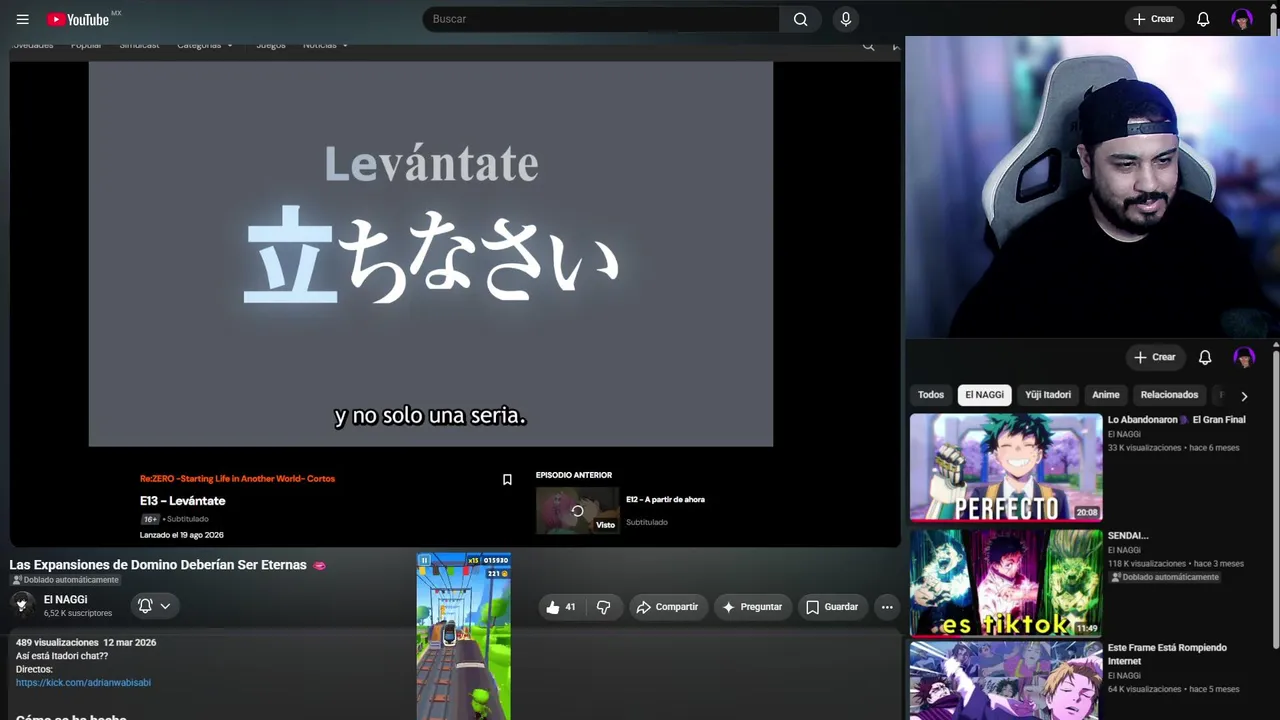
Task: Open El NAGGi channel avatar under the video
Action: tap(22, 605)
